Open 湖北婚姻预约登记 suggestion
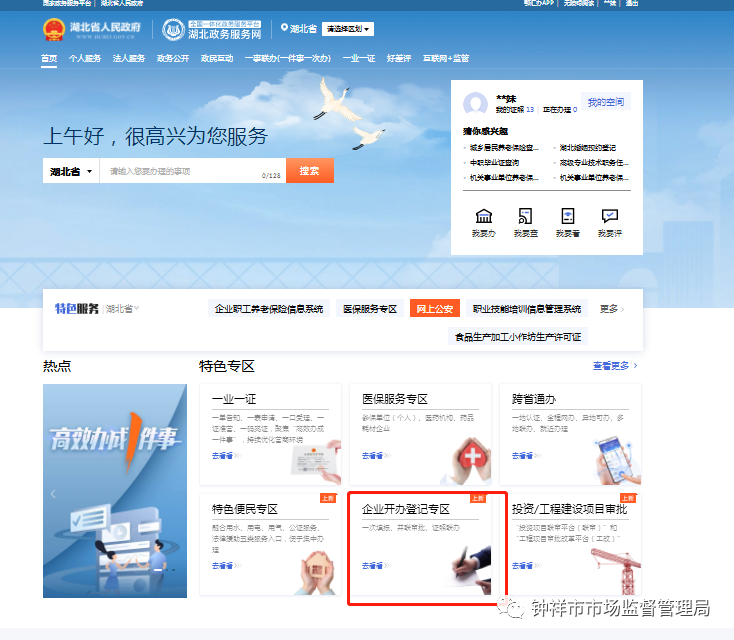 point(587,147)
